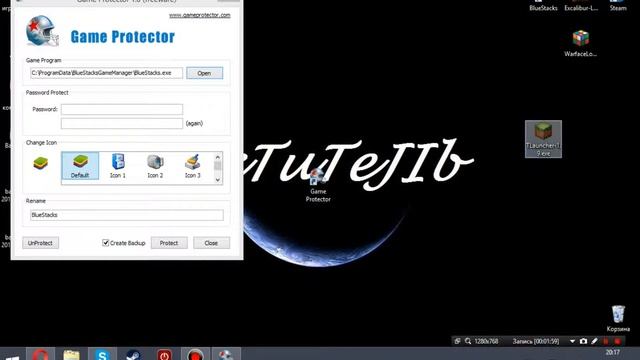The width and height of the screenshot is (640, 360).
Task: Click the red power app taskbar icon
Action: 164,354
